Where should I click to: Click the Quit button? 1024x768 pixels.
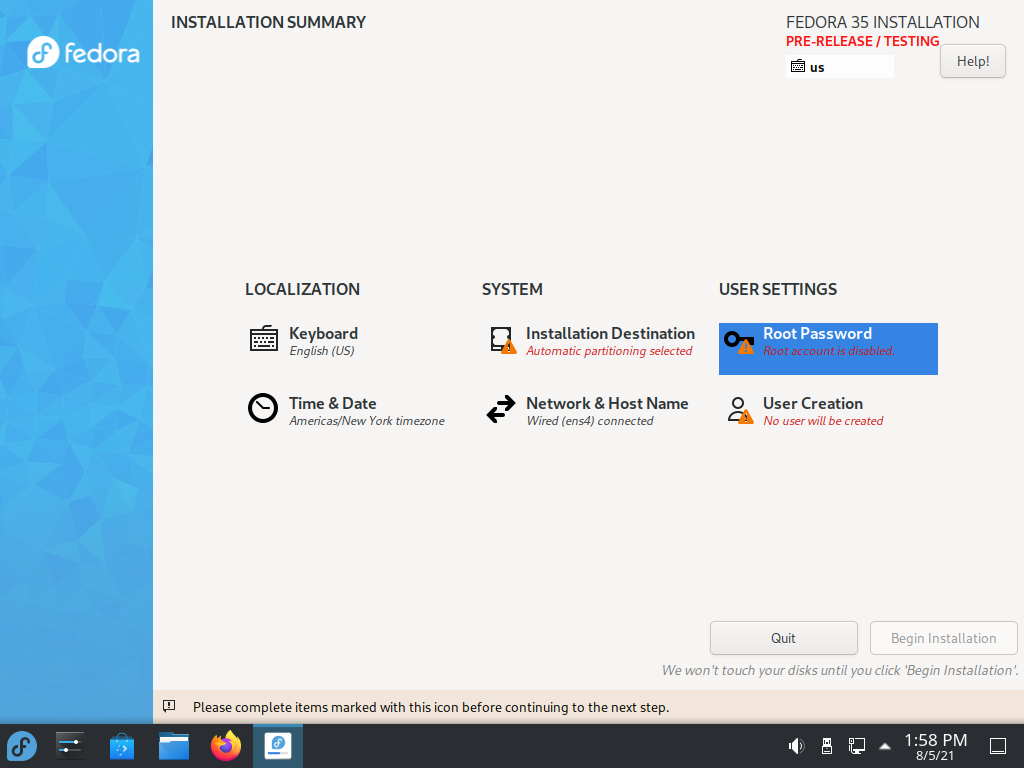tap(784, 638)
